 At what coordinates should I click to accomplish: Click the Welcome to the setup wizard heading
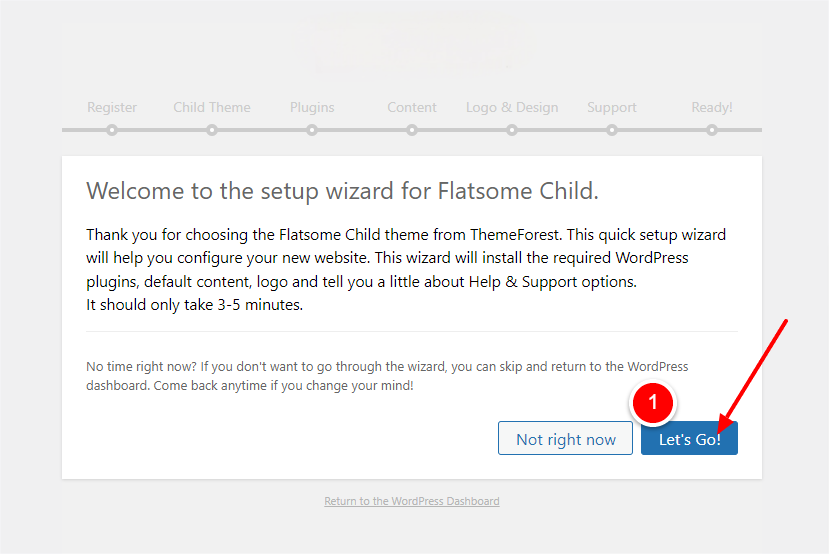342,191
